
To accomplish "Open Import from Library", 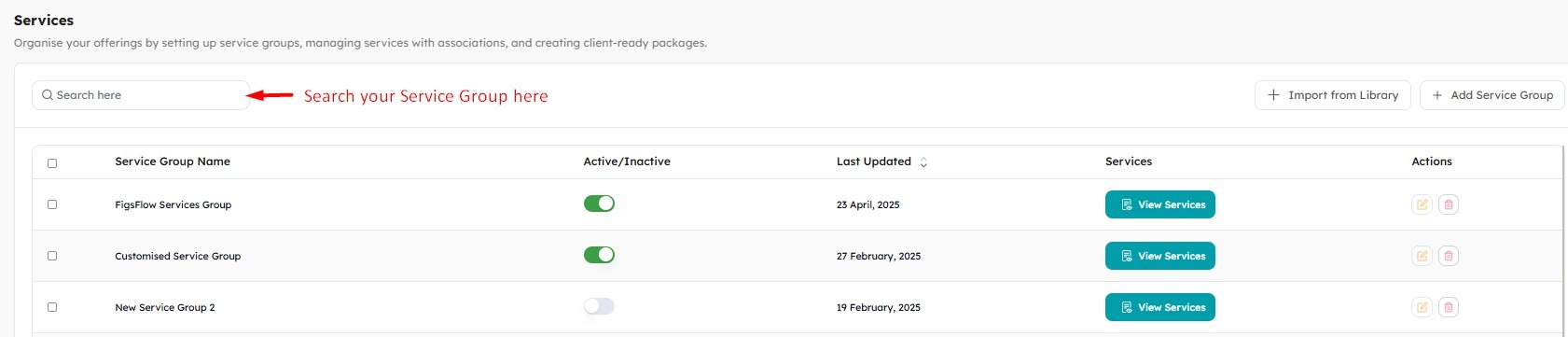I will pos(1333,95).
